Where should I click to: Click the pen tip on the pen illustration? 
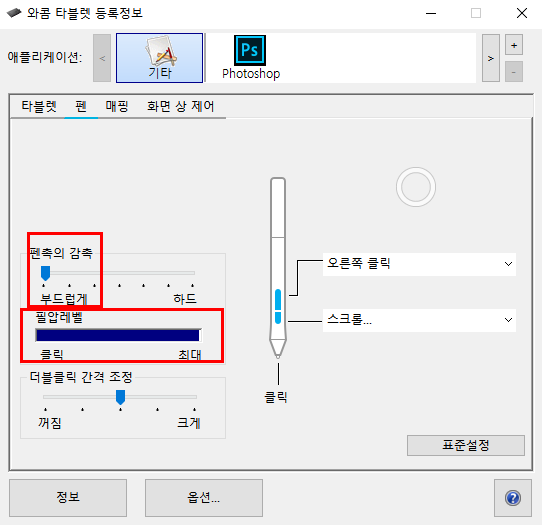pyautogui.click(x=278, y=349)
